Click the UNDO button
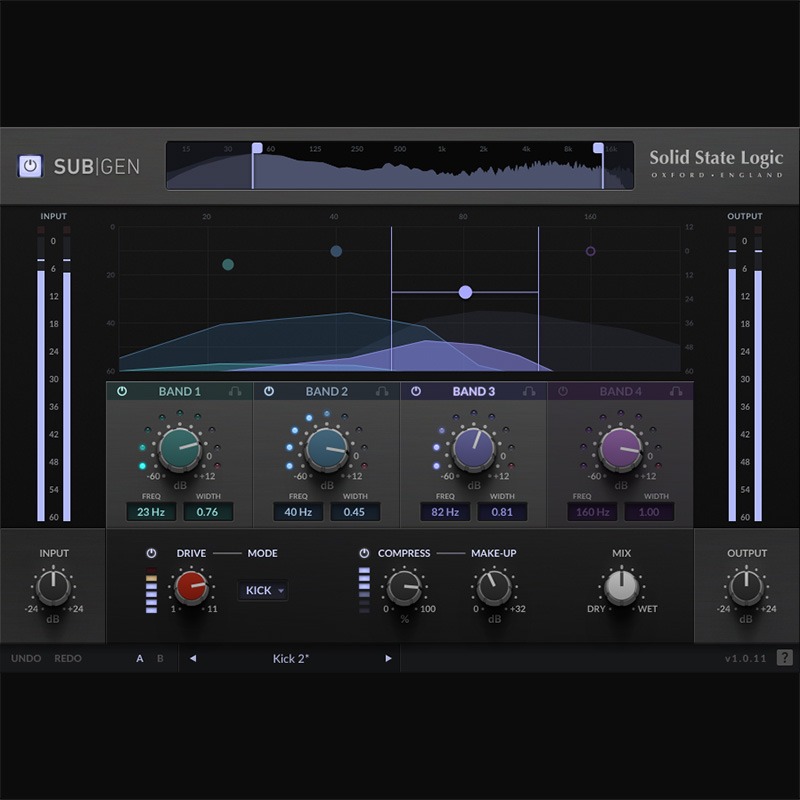 (26, 658)
